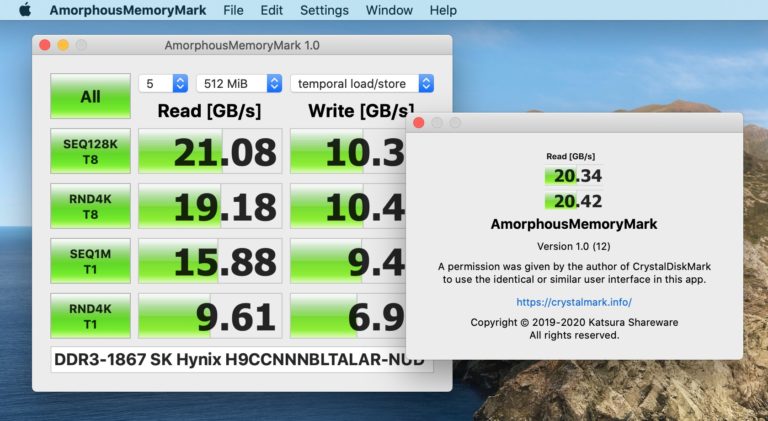
Task: Minimize the AmorphousMemoryMark 1.0 main window
Action: (x=63, y=45)
